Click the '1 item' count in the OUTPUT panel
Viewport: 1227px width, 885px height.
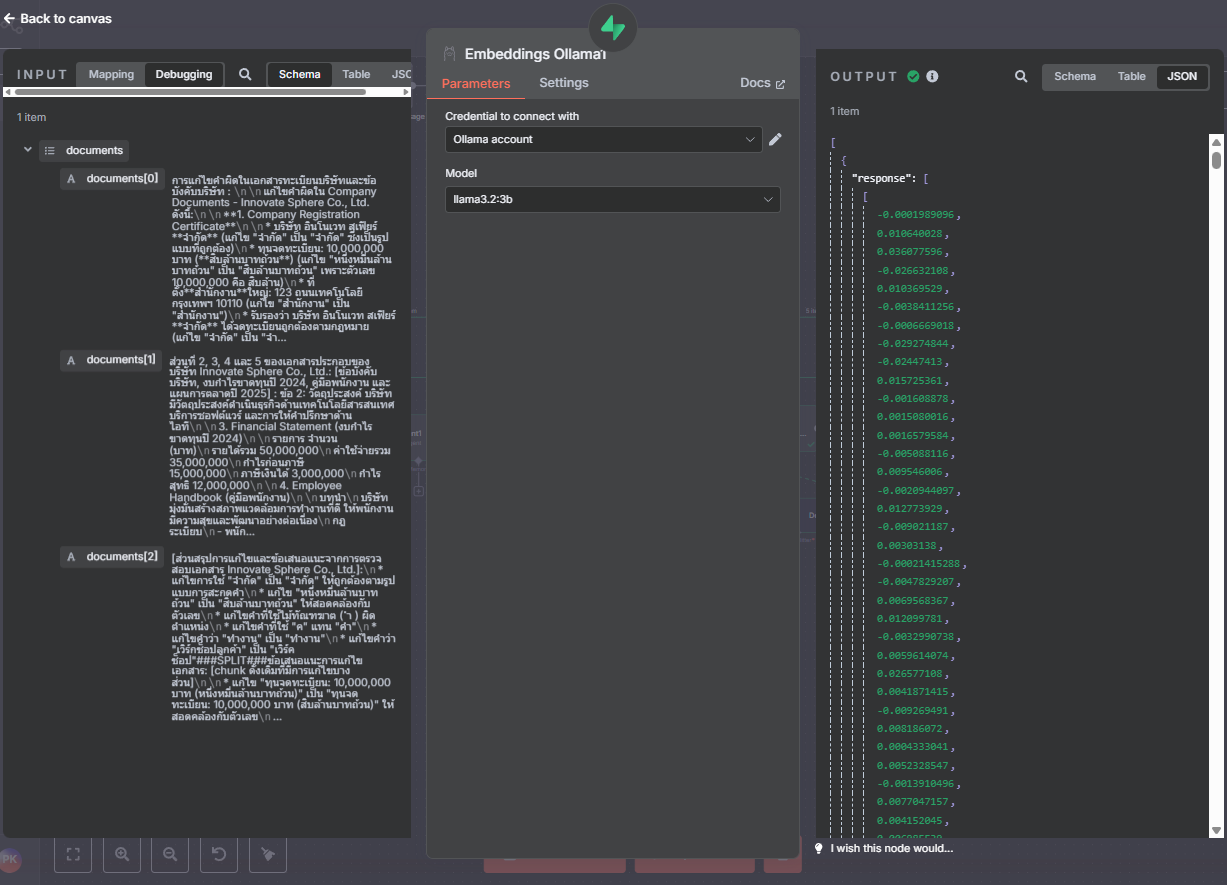[845, 111]
